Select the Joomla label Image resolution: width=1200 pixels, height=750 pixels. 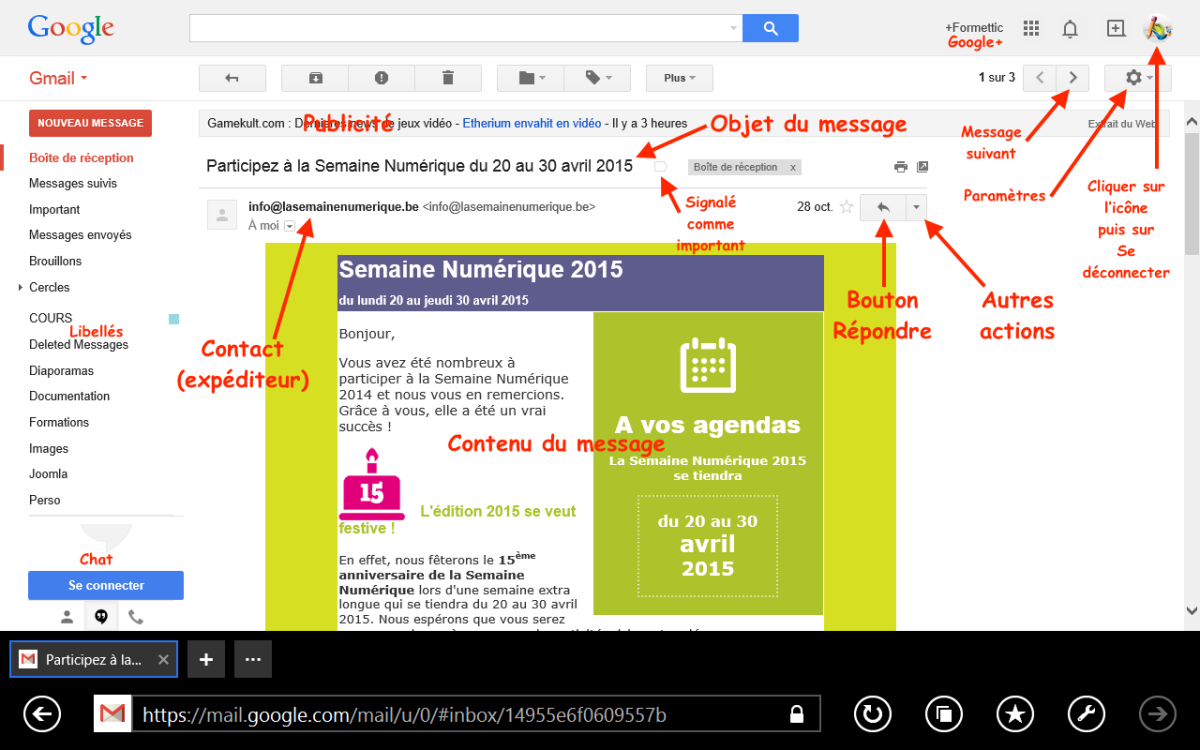48,474
